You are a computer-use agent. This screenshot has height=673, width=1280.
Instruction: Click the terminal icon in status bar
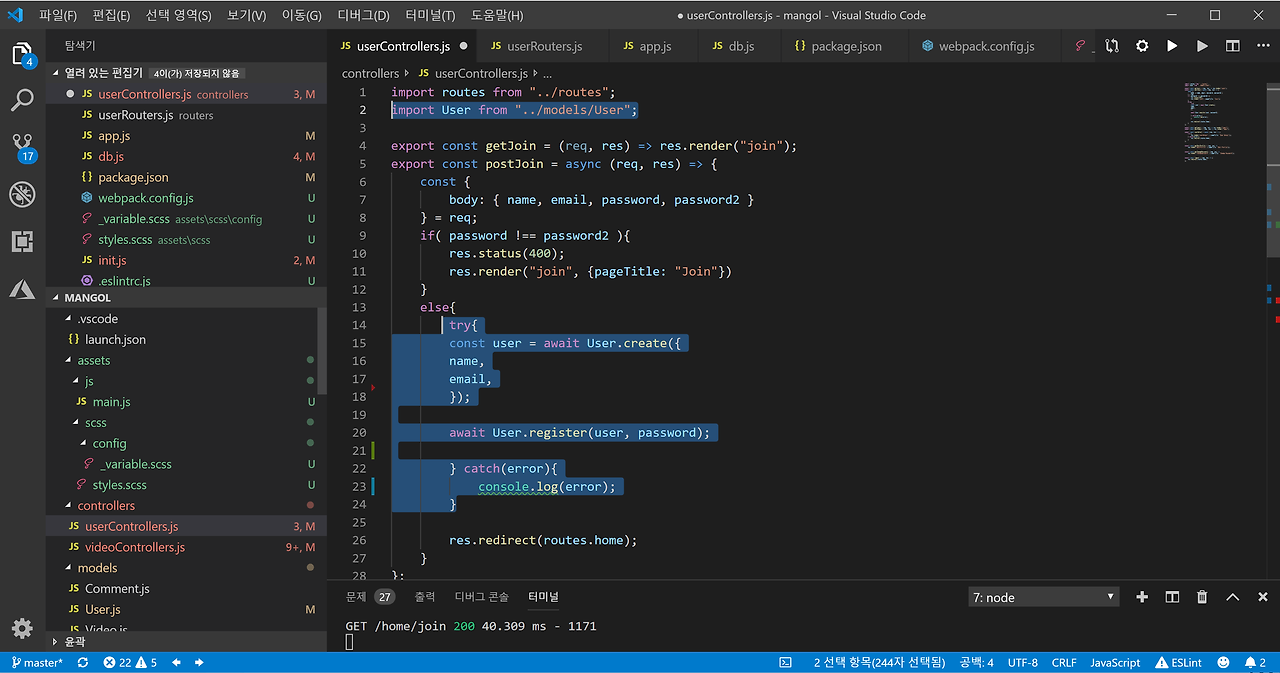click(786, 663)
